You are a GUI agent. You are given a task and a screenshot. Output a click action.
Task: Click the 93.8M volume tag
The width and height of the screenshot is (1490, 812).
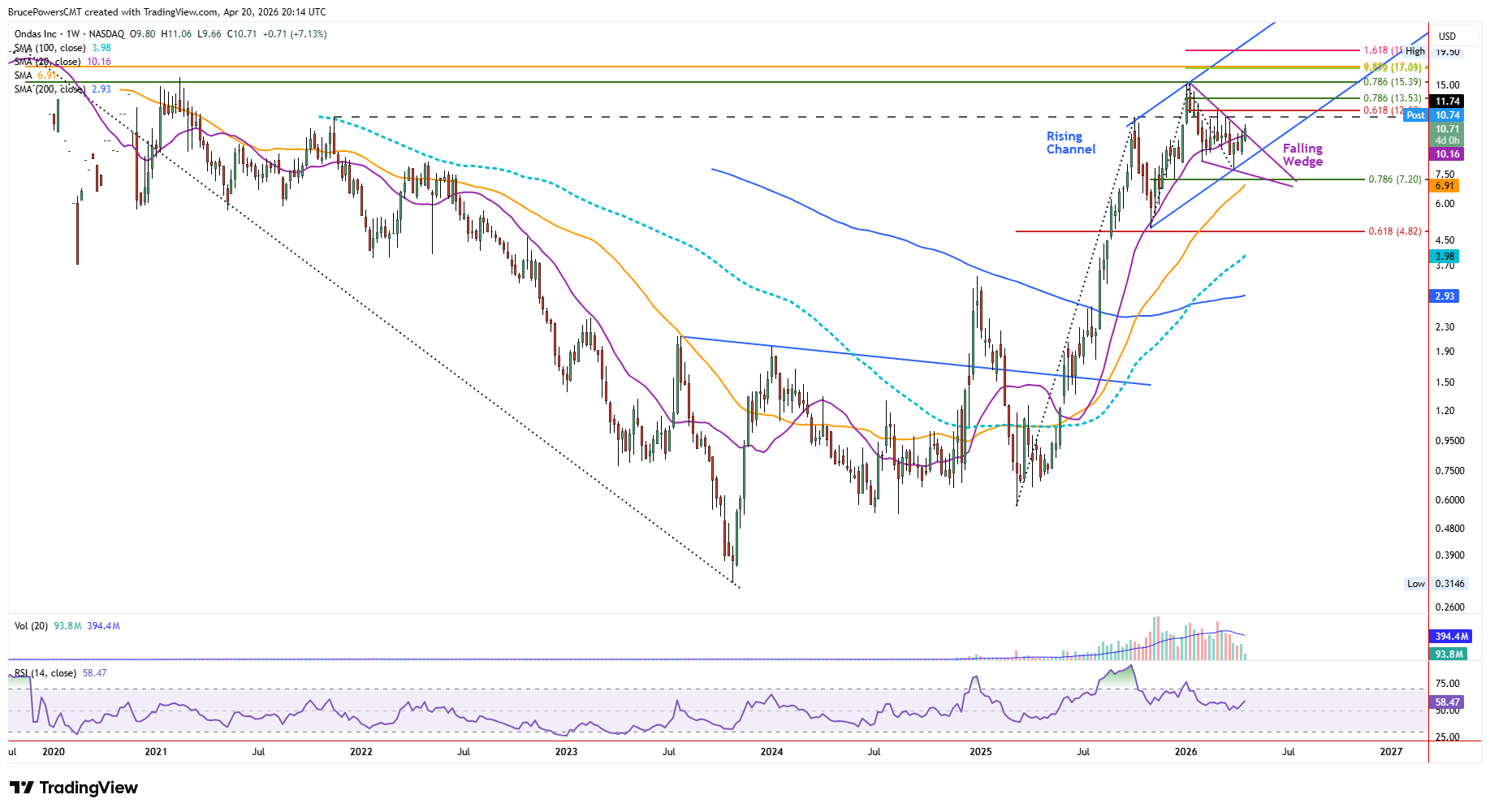tap(1449, 654)
